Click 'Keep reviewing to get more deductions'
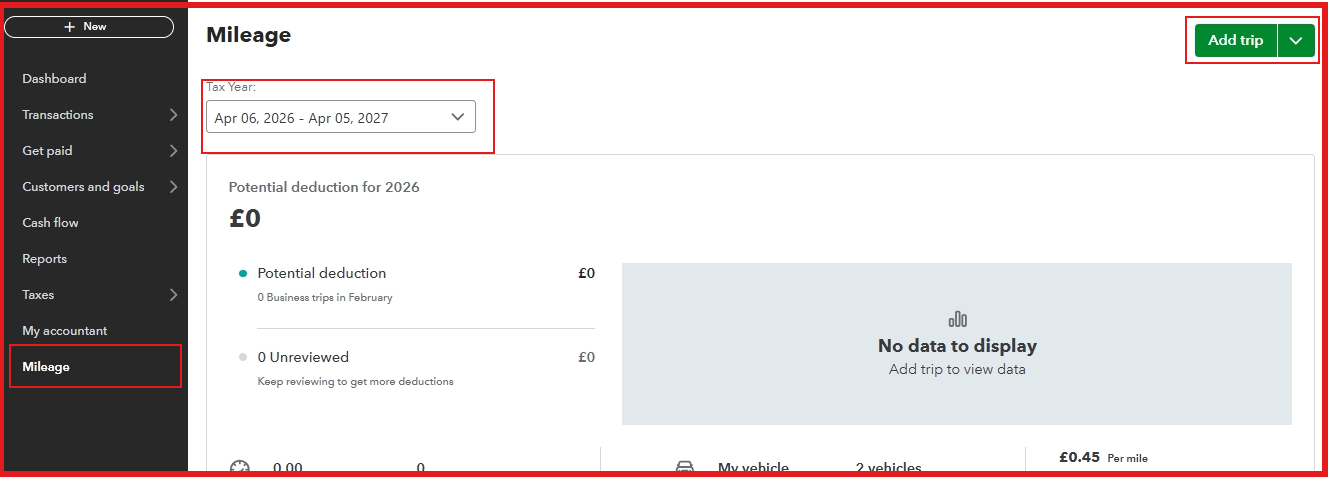 pos(355,381)
